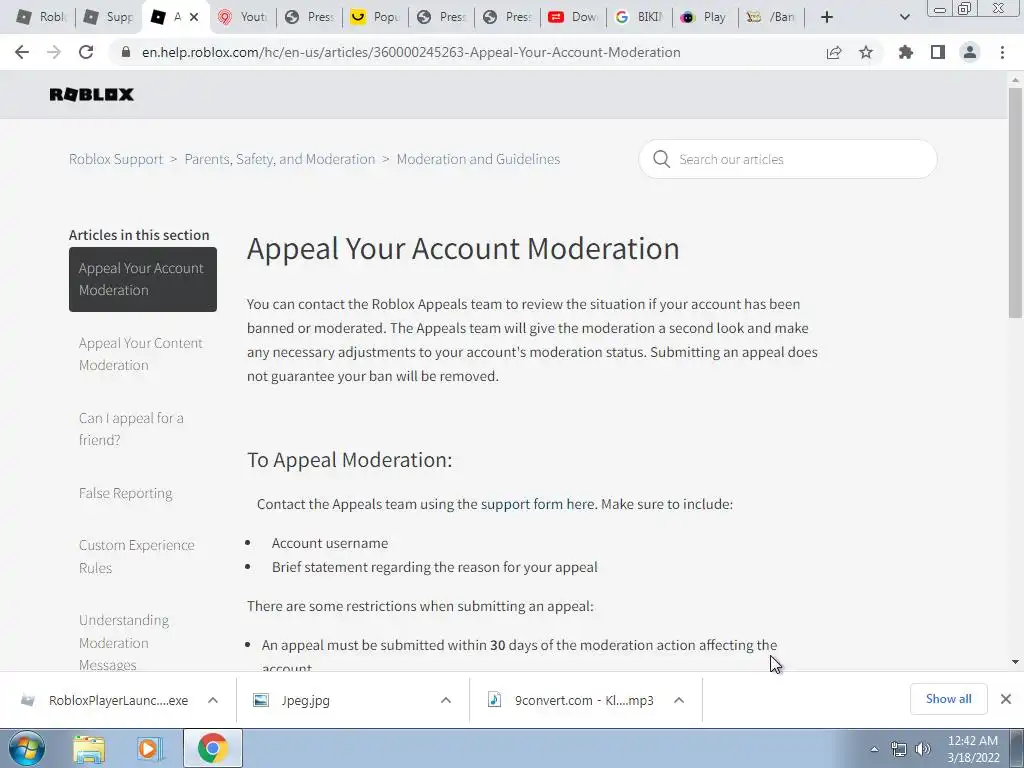Screen dimensions: 1024x768
Task: Expand options for 9convert mp3 download
Action: pos(679,700)
